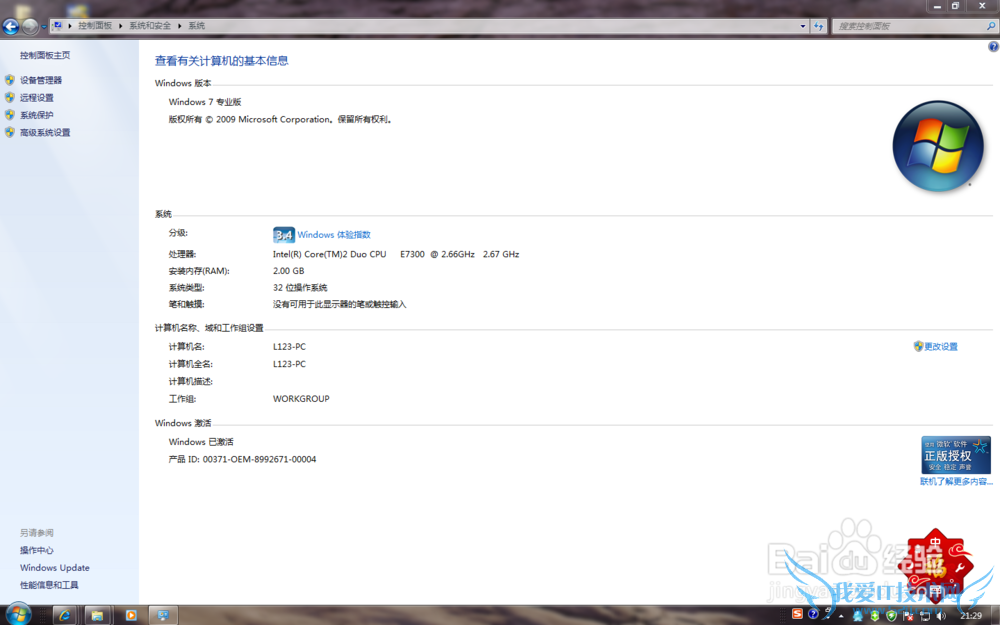1000x625 pixels.
Task: Open the QQ penguin tray icon
Action: [858, 616]
